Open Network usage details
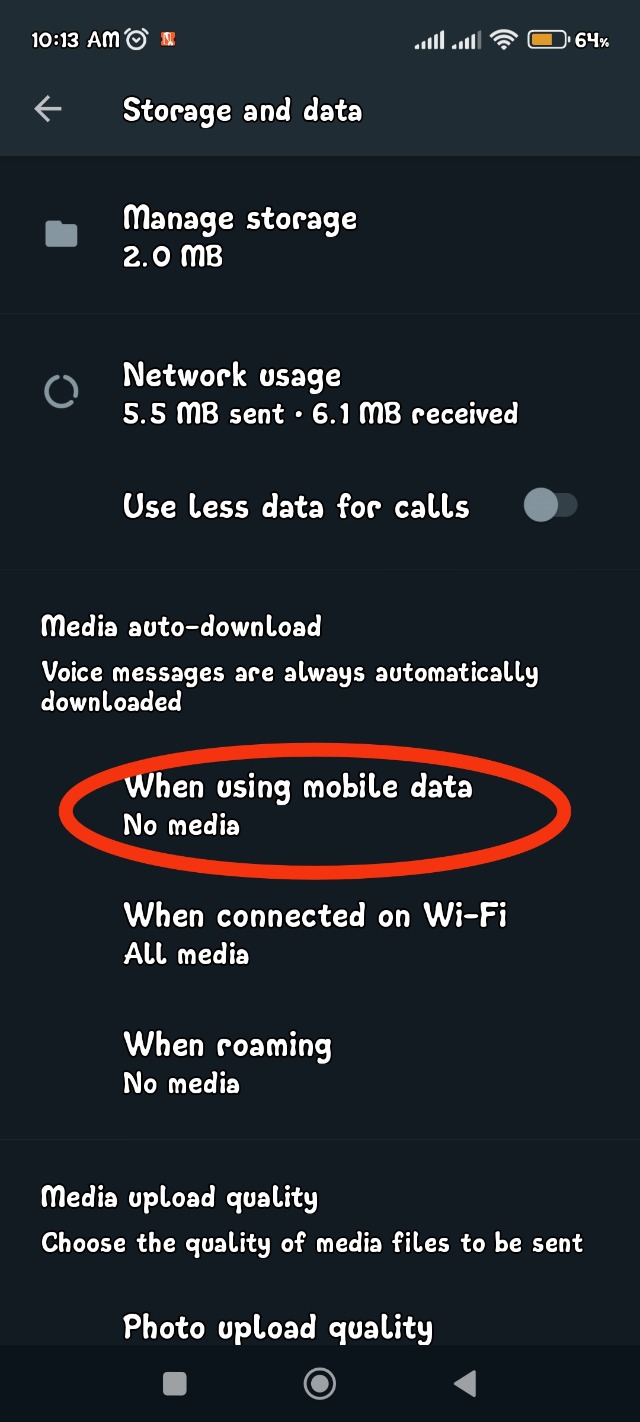The width and height of the screenshot is (640, 1422). pyautogui.click(x=320, y=392)
